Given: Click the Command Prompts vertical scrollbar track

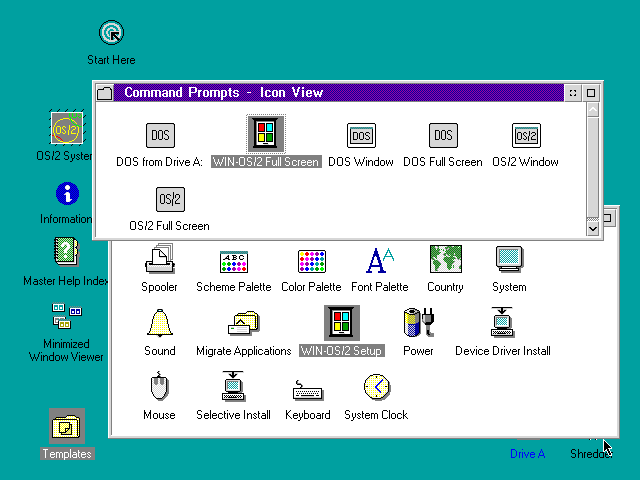Looking at the screenshot, I should click(x=593, y=167).
